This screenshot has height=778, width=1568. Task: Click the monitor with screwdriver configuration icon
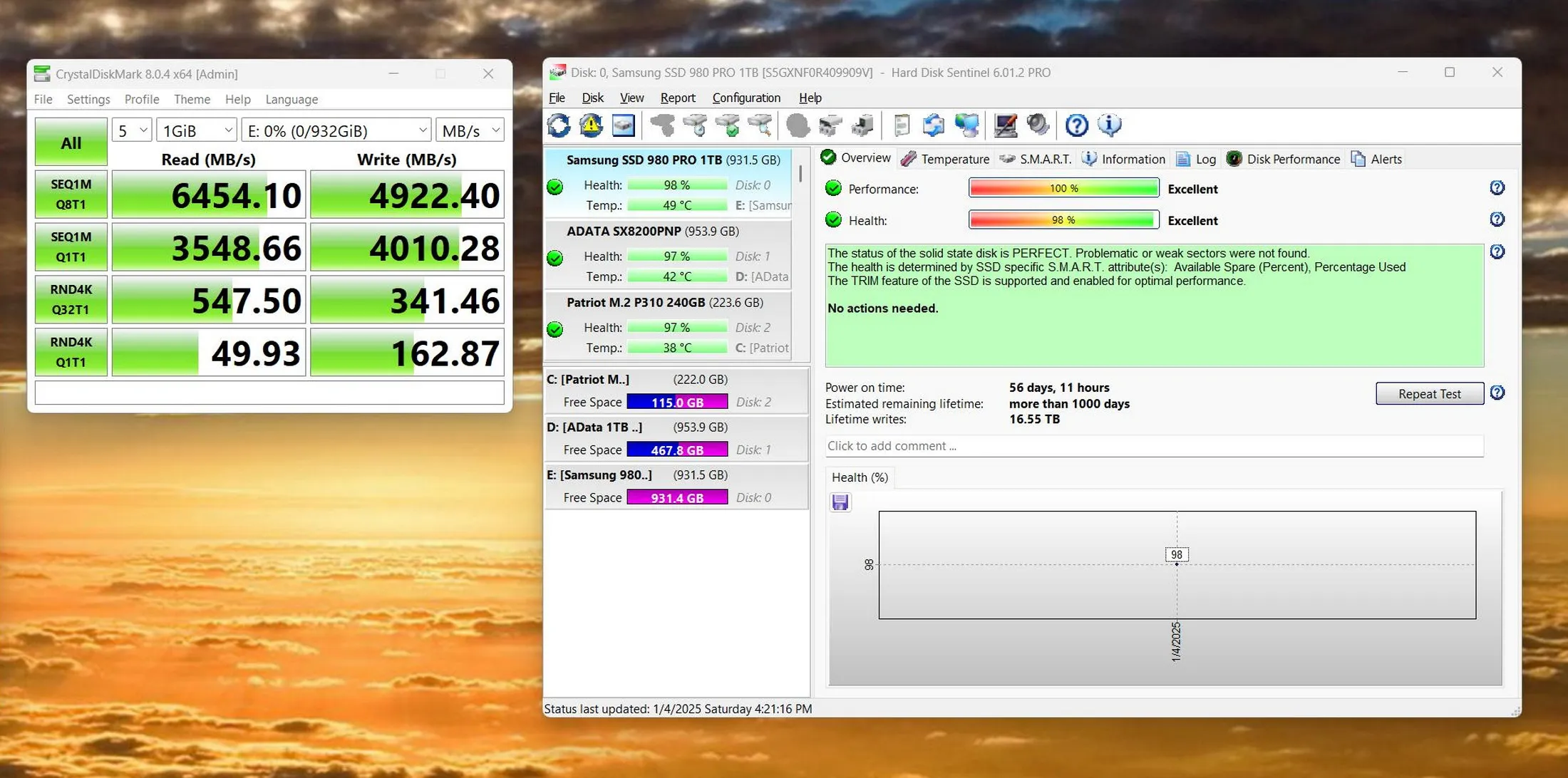pyautogui.click(x=1005, y=125)
